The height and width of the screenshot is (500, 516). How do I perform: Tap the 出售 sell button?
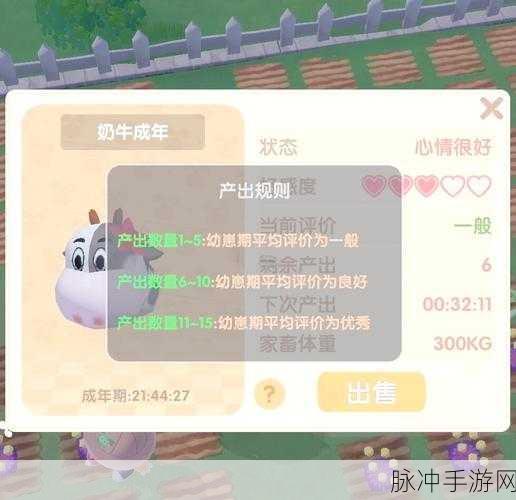[x=372, y=392]
